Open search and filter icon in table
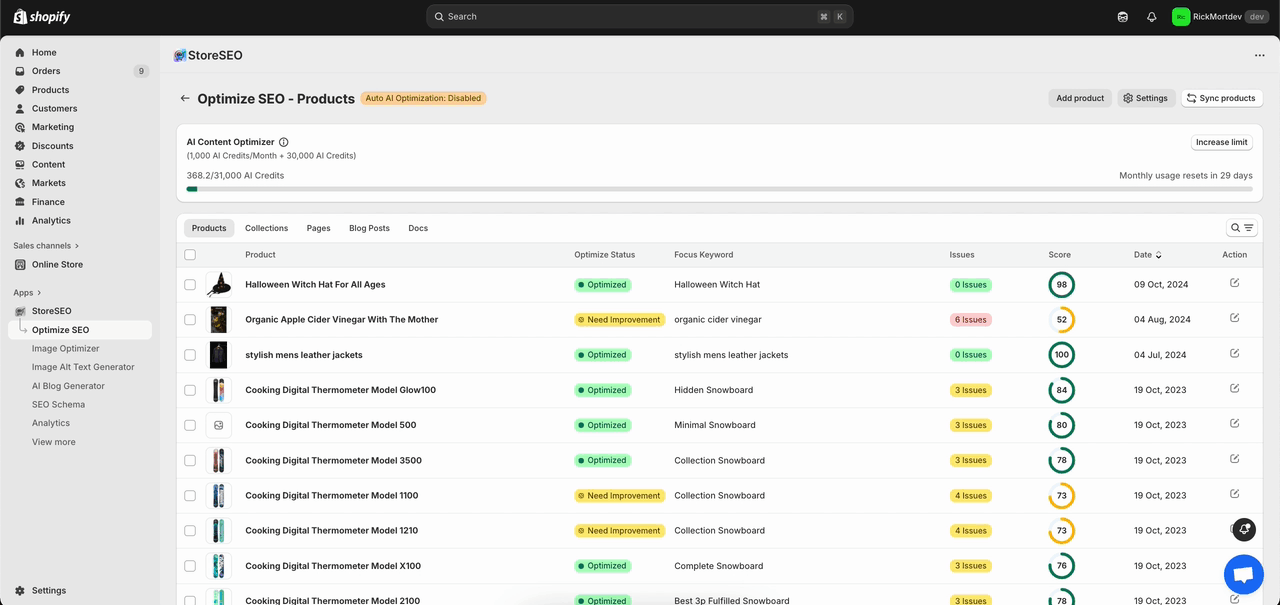The image size is (1280, 605). click(x=1242, y=228)
